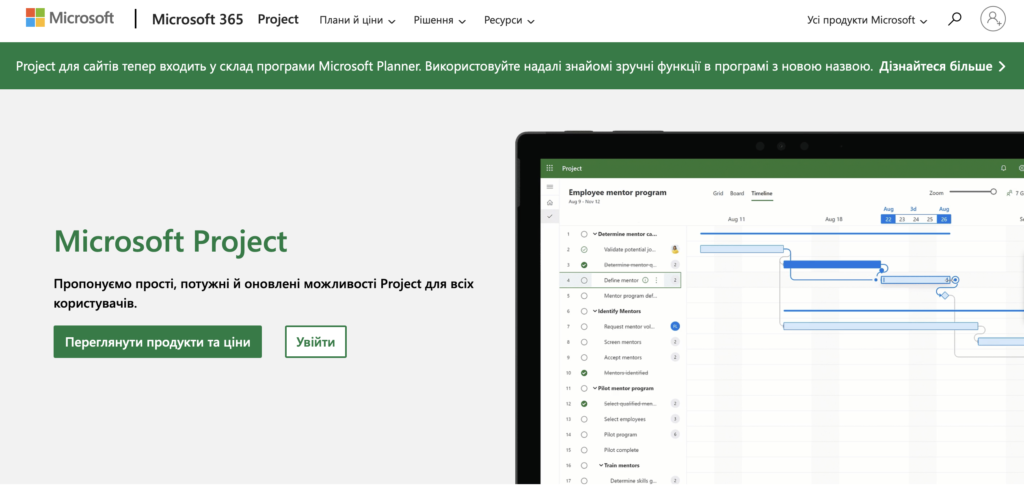
Task: Click the Увійти button
Action: coord(315,342)
